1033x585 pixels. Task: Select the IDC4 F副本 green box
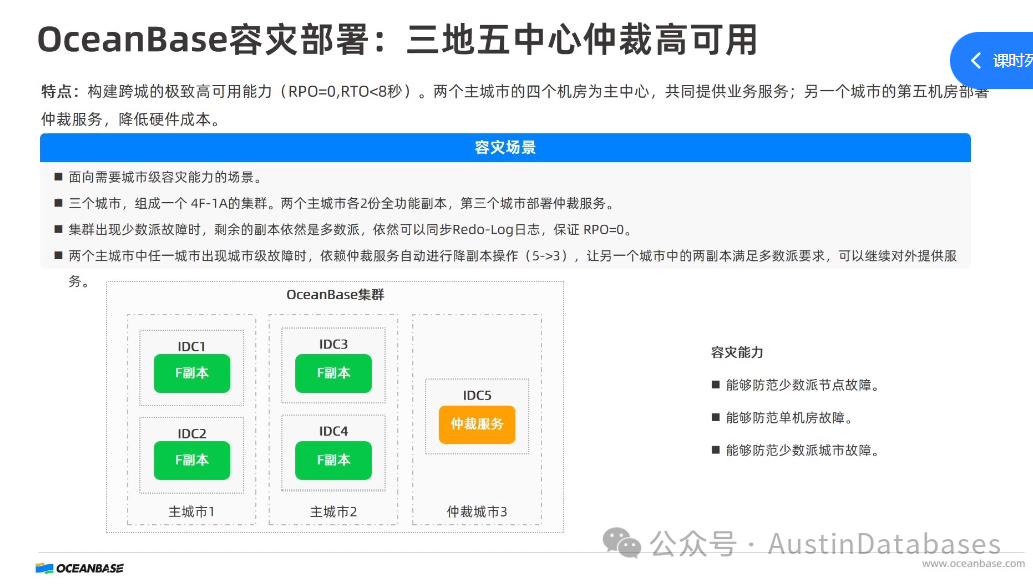click(333, 460)
